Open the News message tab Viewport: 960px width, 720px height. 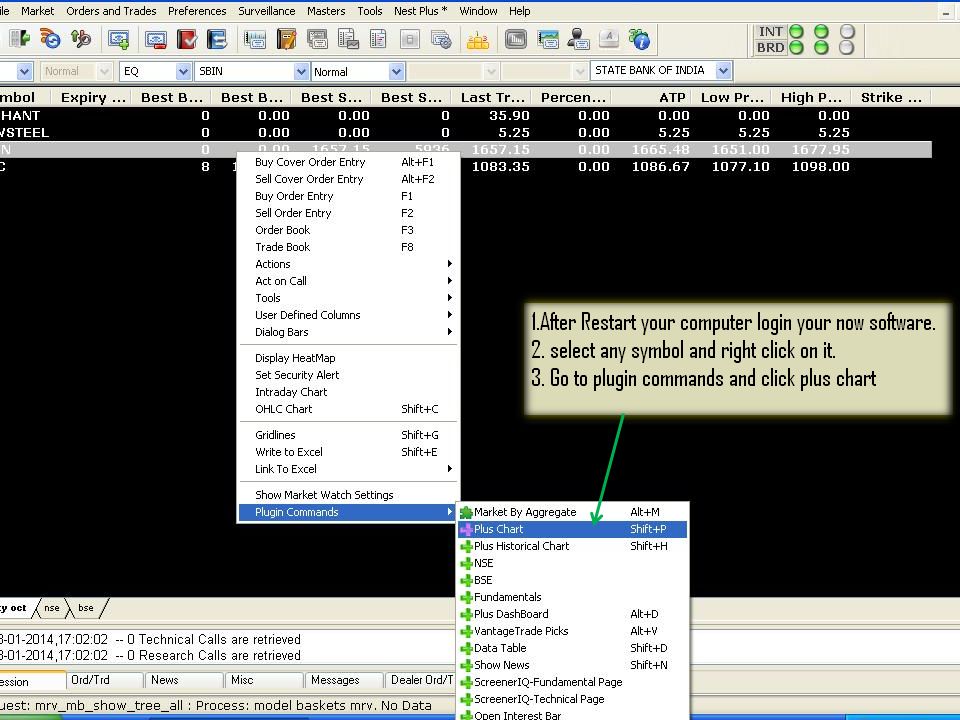(184, 680)
